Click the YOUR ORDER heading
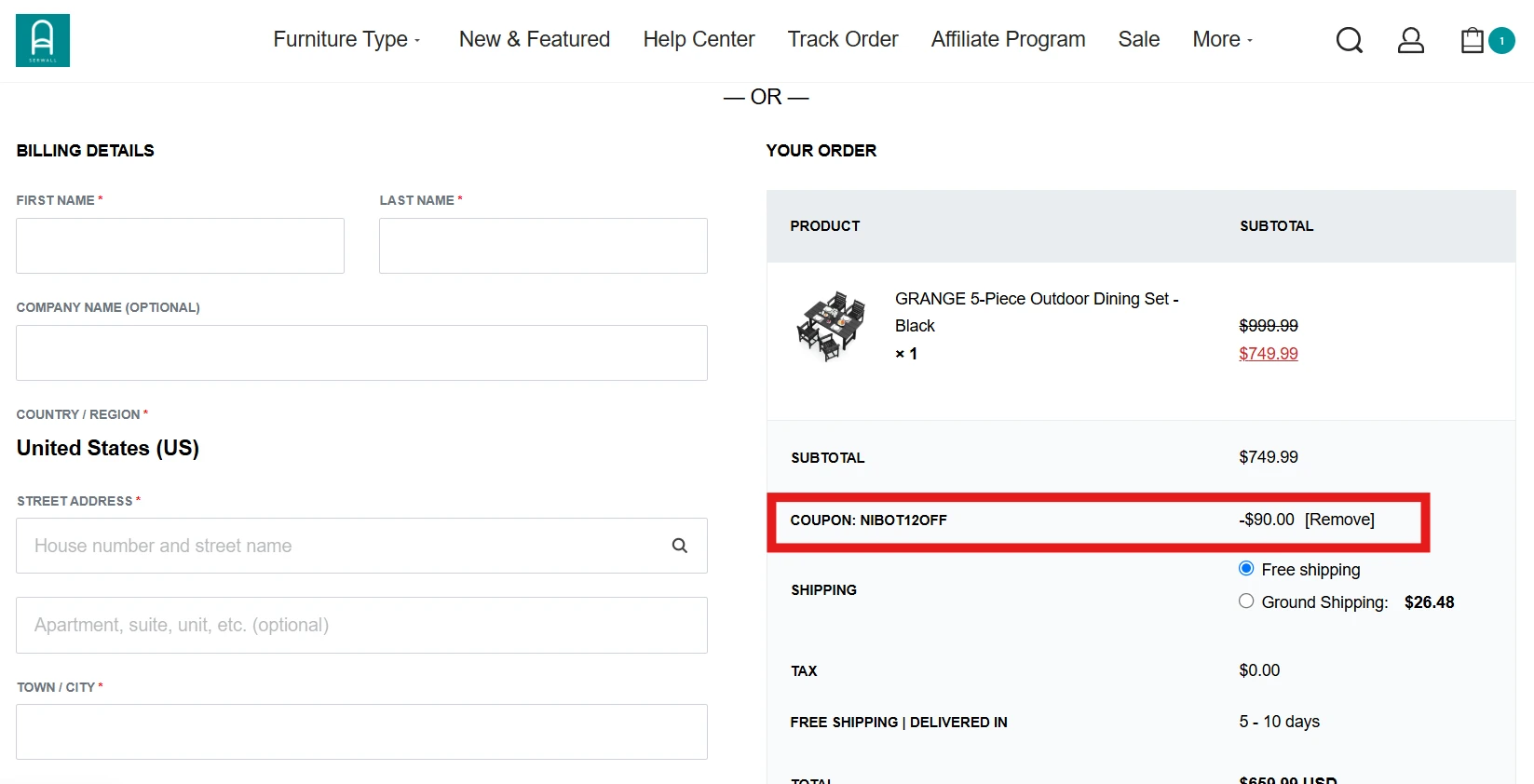 tap(821, 151)
